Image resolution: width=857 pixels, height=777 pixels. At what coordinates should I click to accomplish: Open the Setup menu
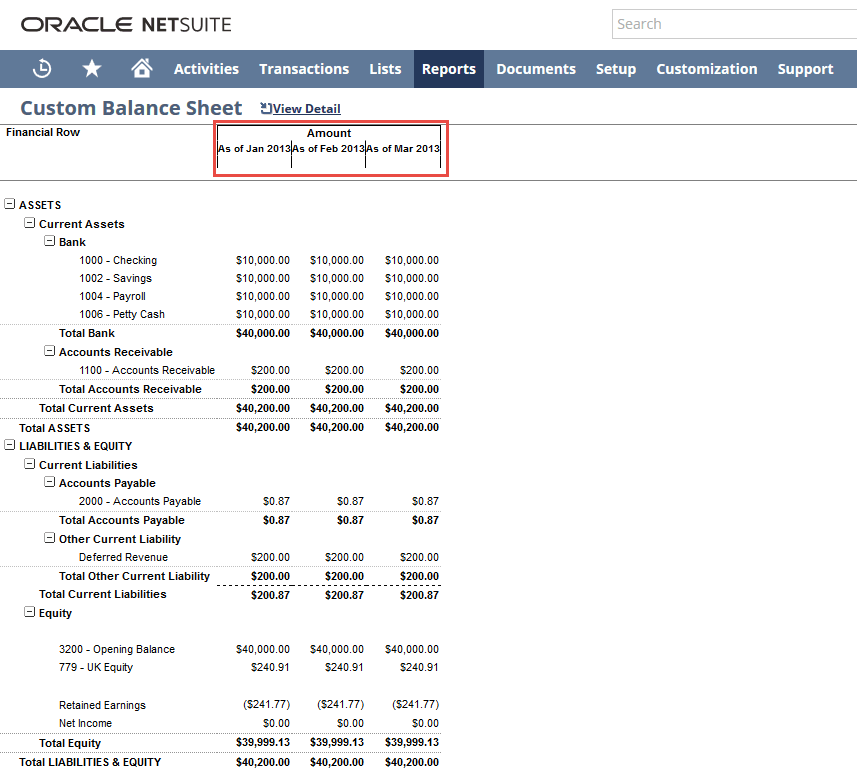(616, 69)
